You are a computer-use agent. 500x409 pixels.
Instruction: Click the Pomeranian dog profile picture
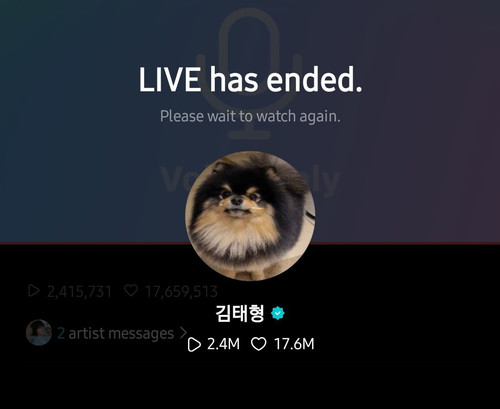point(250,216)
